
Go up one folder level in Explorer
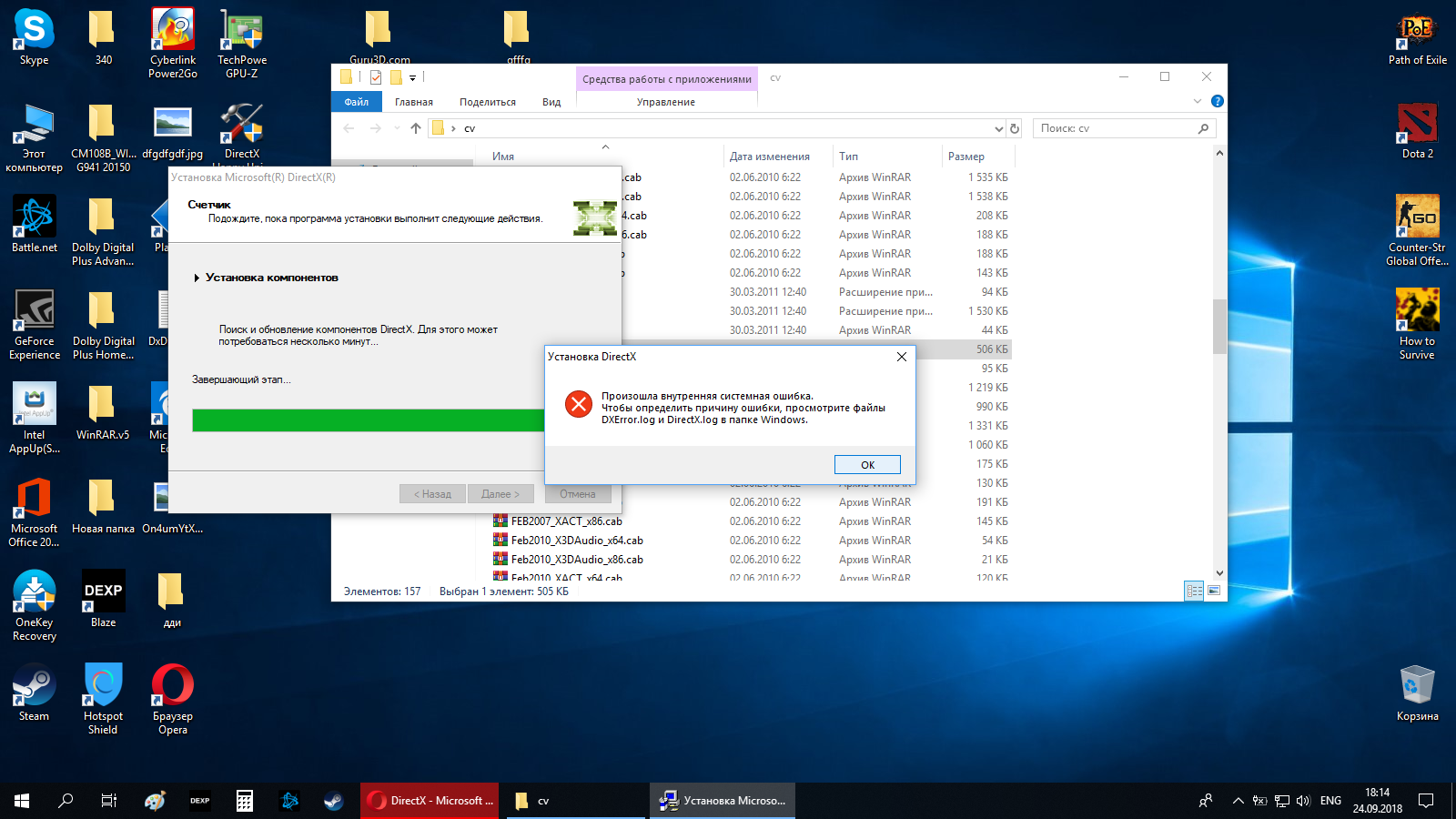point(416,128)
